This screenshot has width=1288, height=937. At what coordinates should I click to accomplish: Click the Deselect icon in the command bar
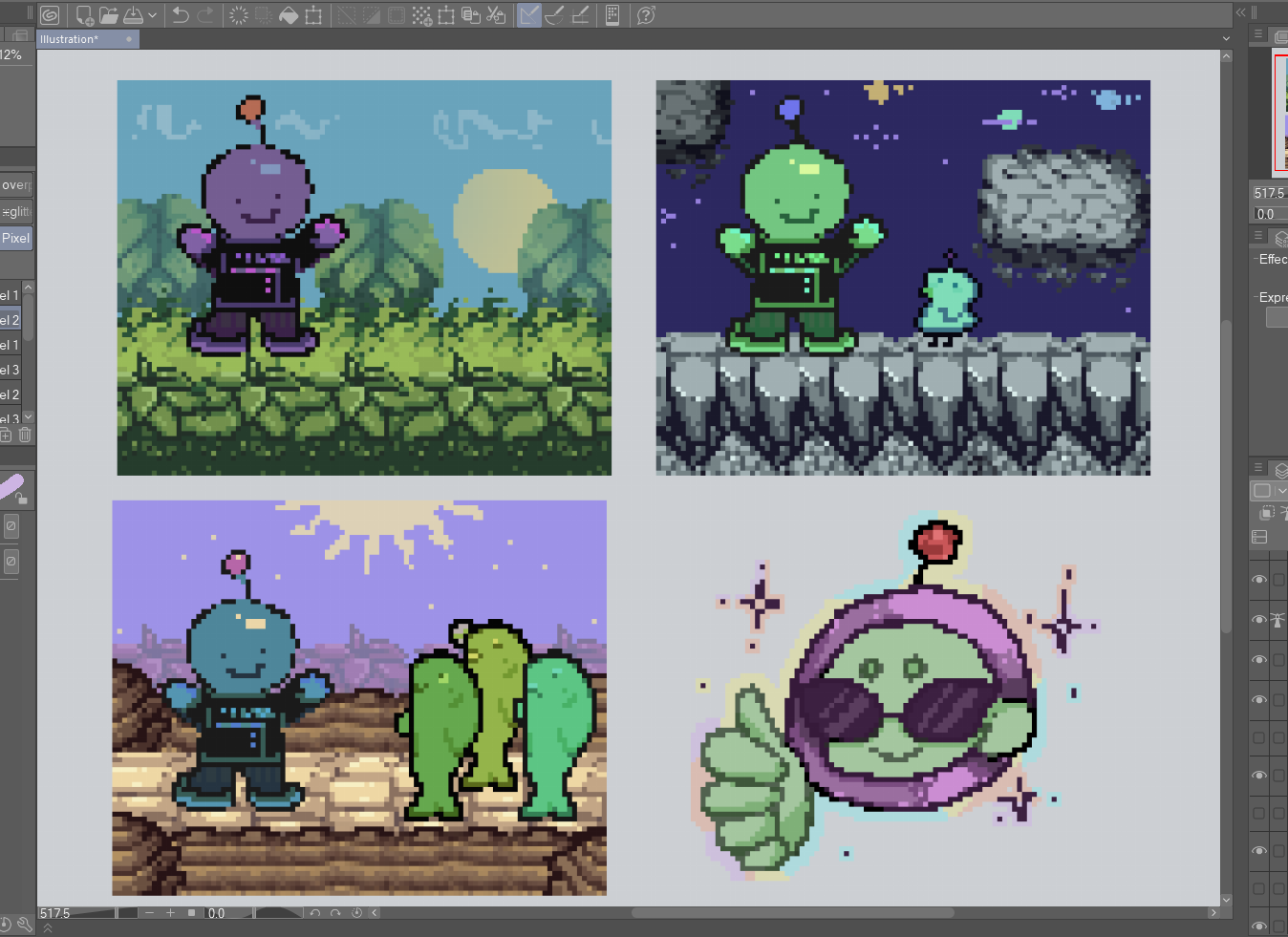coord(347,15)
